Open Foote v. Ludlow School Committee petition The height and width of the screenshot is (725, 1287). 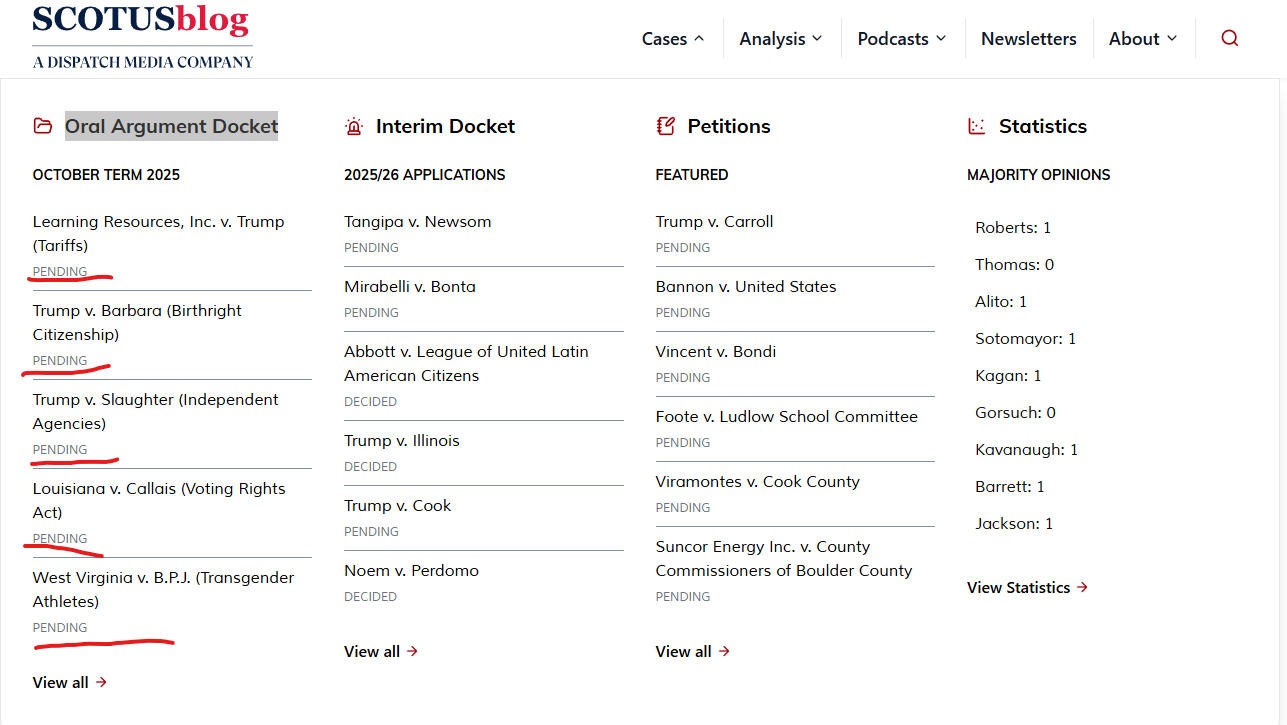787,416
